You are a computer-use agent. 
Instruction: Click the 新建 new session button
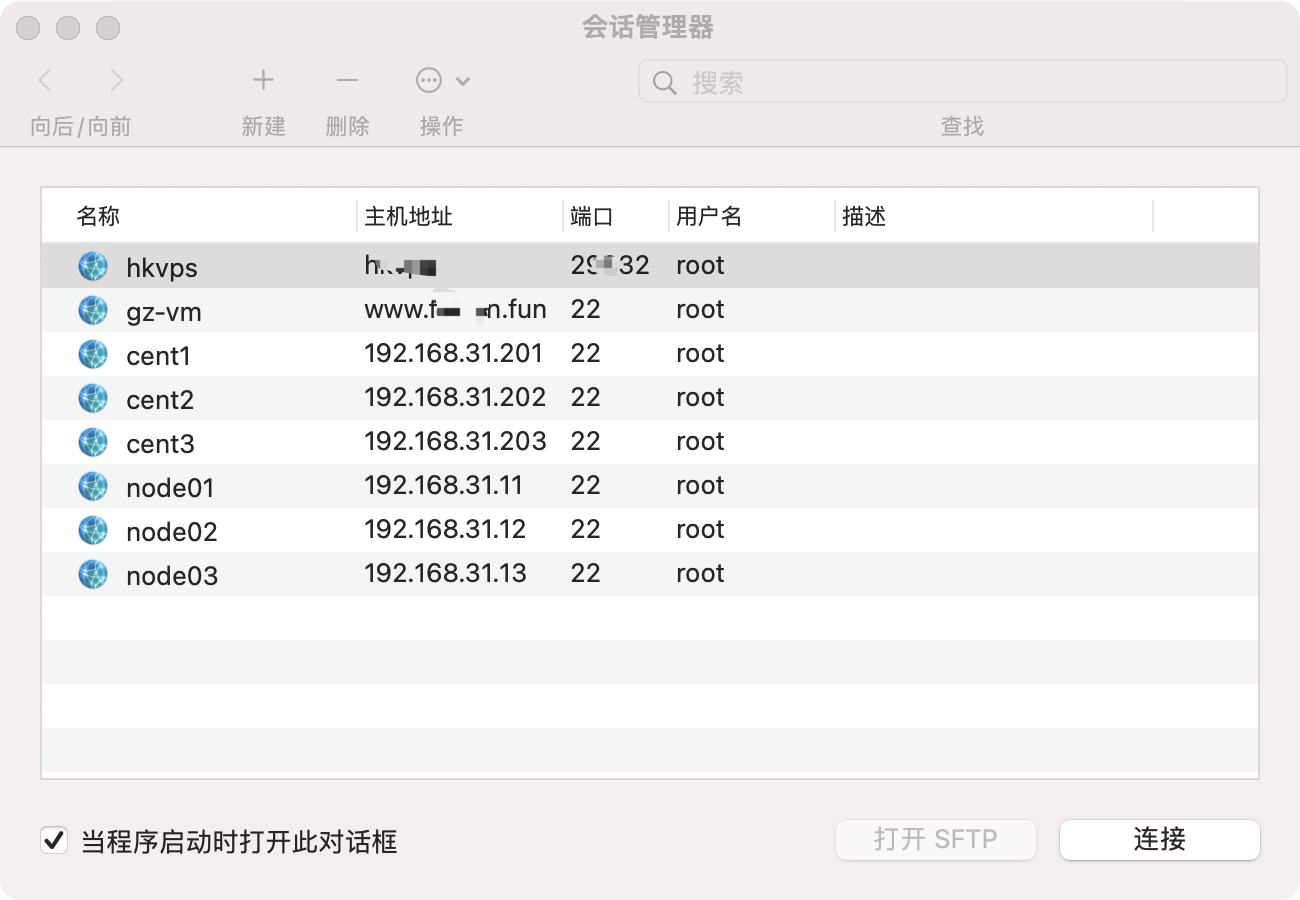263,81
